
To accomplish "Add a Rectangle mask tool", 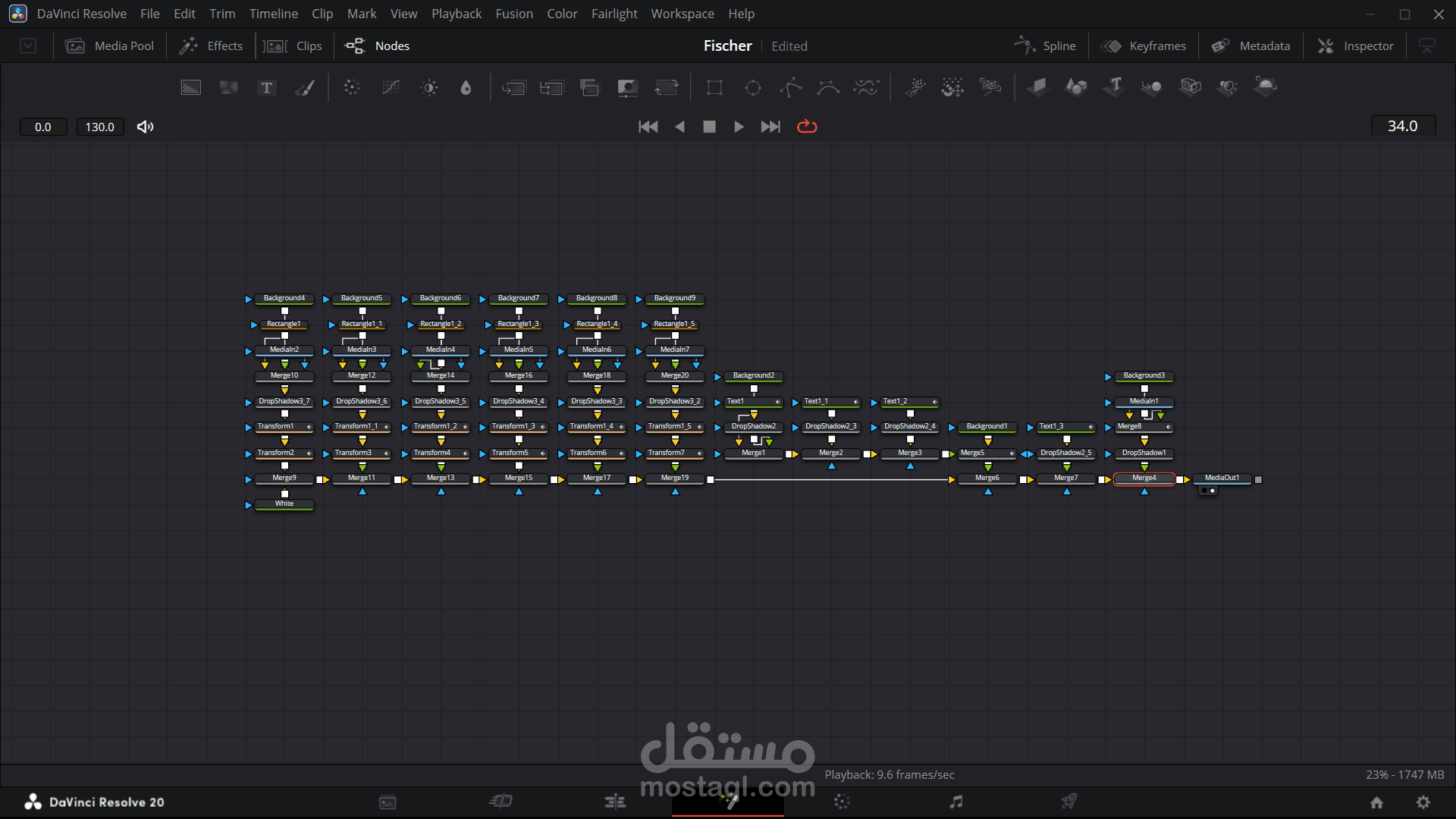I will 714,88.
